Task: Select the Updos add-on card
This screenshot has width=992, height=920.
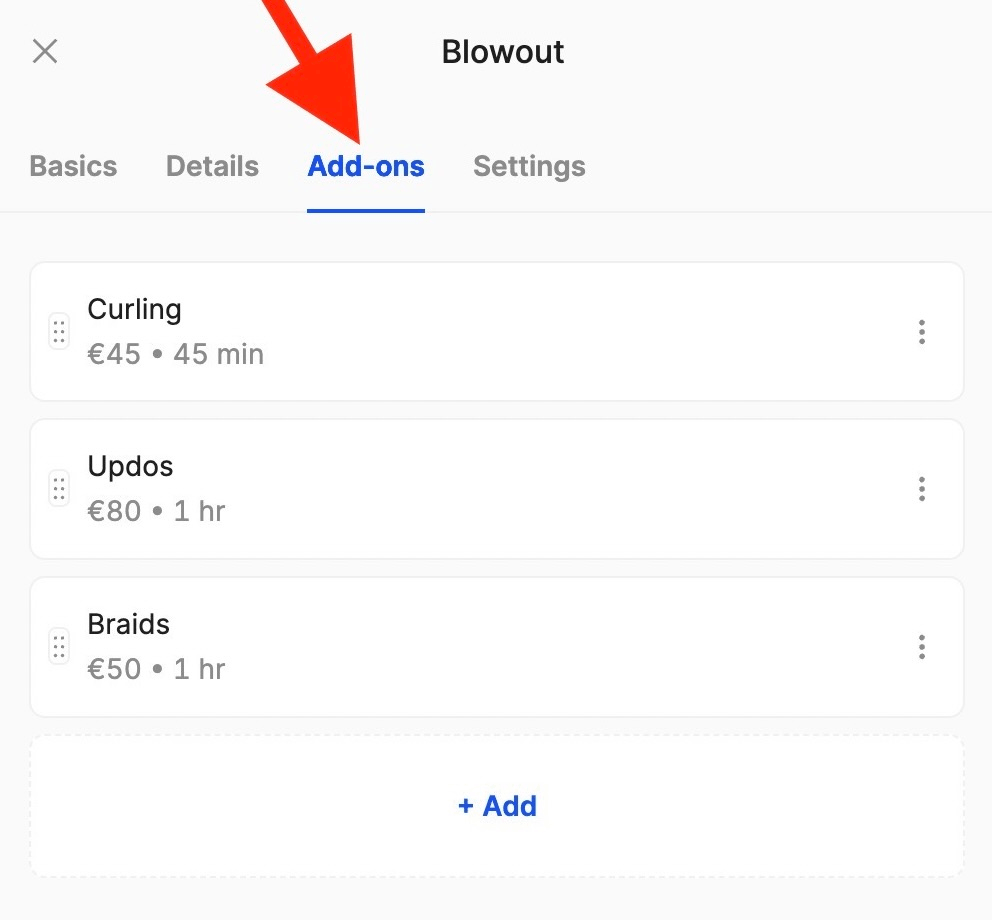Action: [497, 489]
